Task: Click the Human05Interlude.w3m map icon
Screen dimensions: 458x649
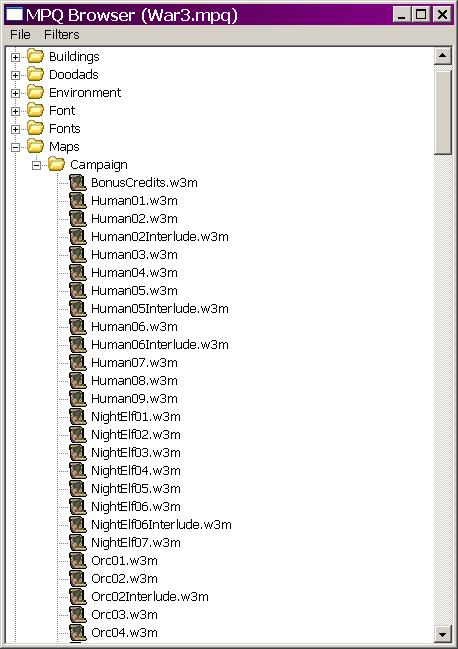Action: (78, 309)
